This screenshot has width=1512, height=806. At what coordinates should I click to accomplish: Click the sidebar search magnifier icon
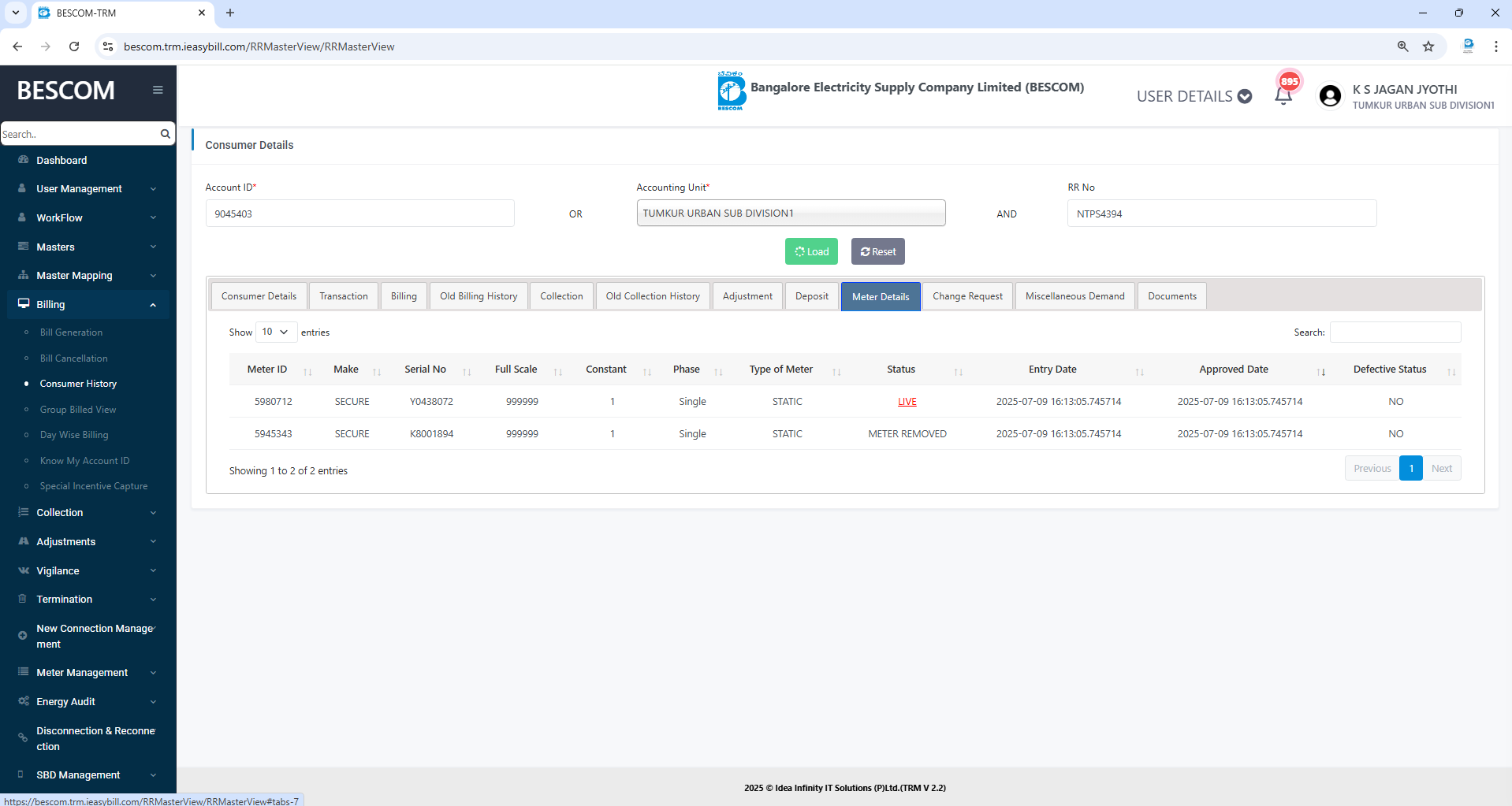tap(166, 134)
